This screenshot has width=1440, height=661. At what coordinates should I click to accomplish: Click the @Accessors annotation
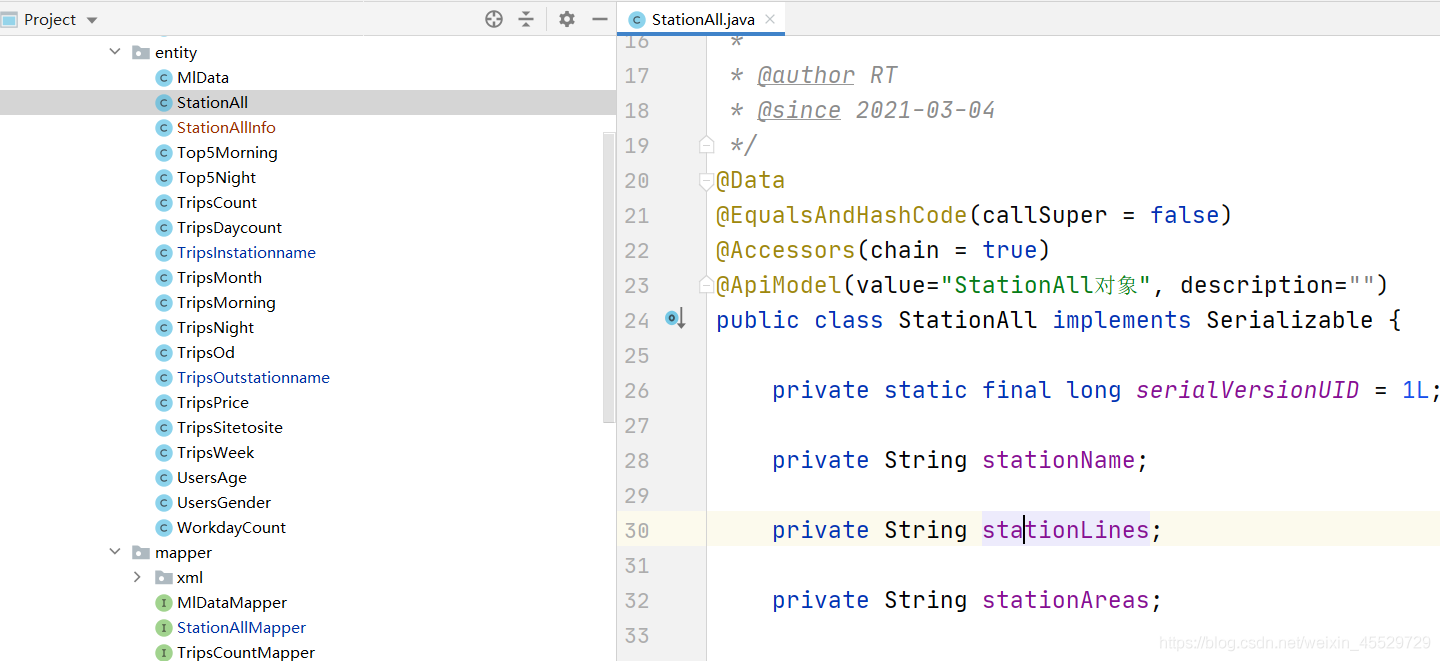pyautogui.click(x=786, y=250)
